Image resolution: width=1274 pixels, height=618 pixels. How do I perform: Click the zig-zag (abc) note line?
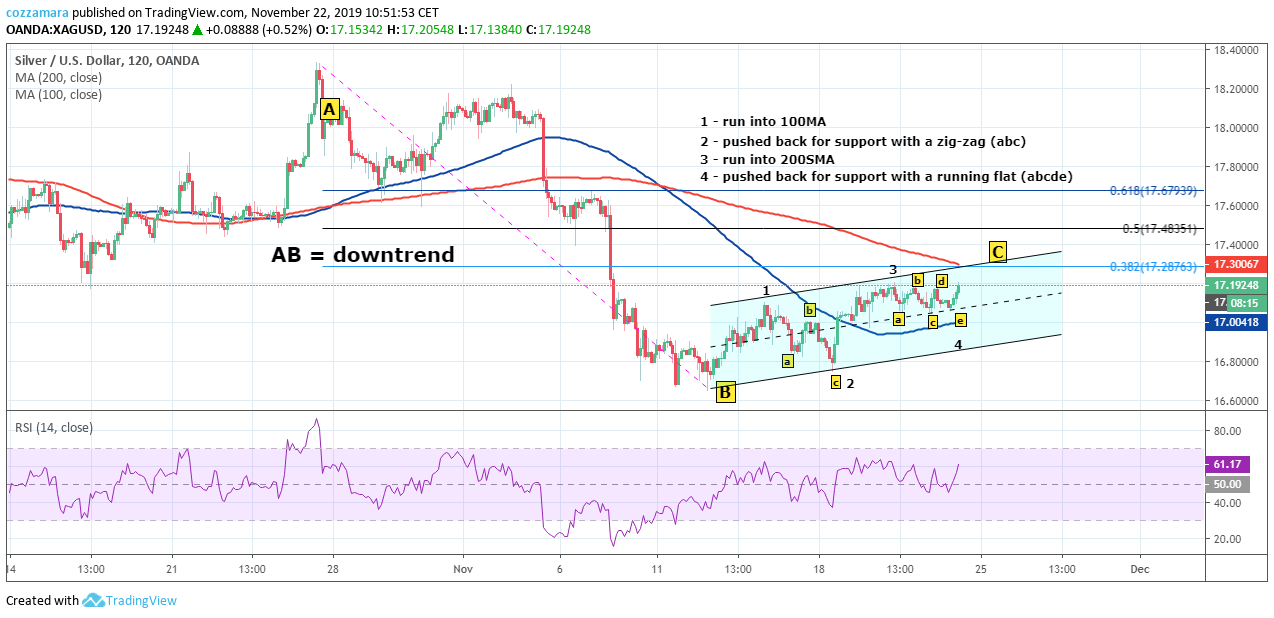[863, 141]
